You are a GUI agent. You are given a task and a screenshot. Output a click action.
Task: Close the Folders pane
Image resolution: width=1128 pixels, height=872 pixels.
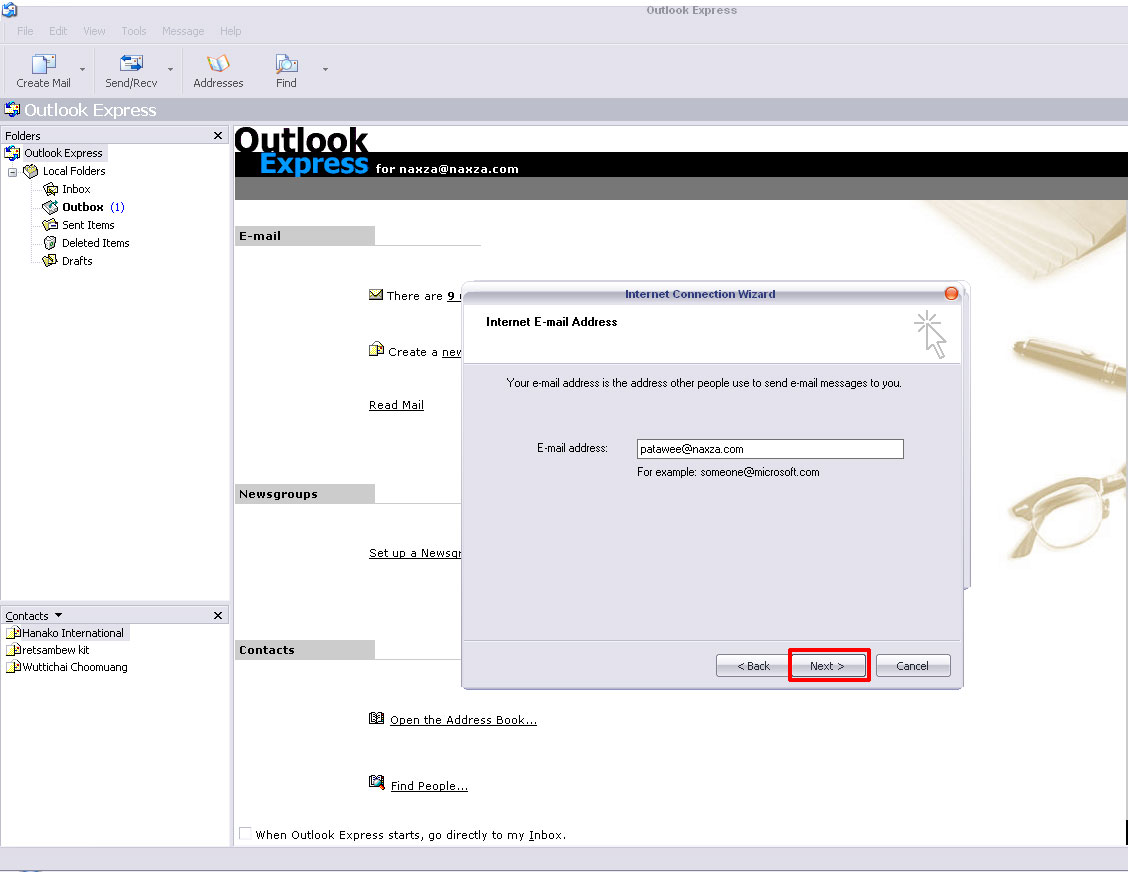218,135
